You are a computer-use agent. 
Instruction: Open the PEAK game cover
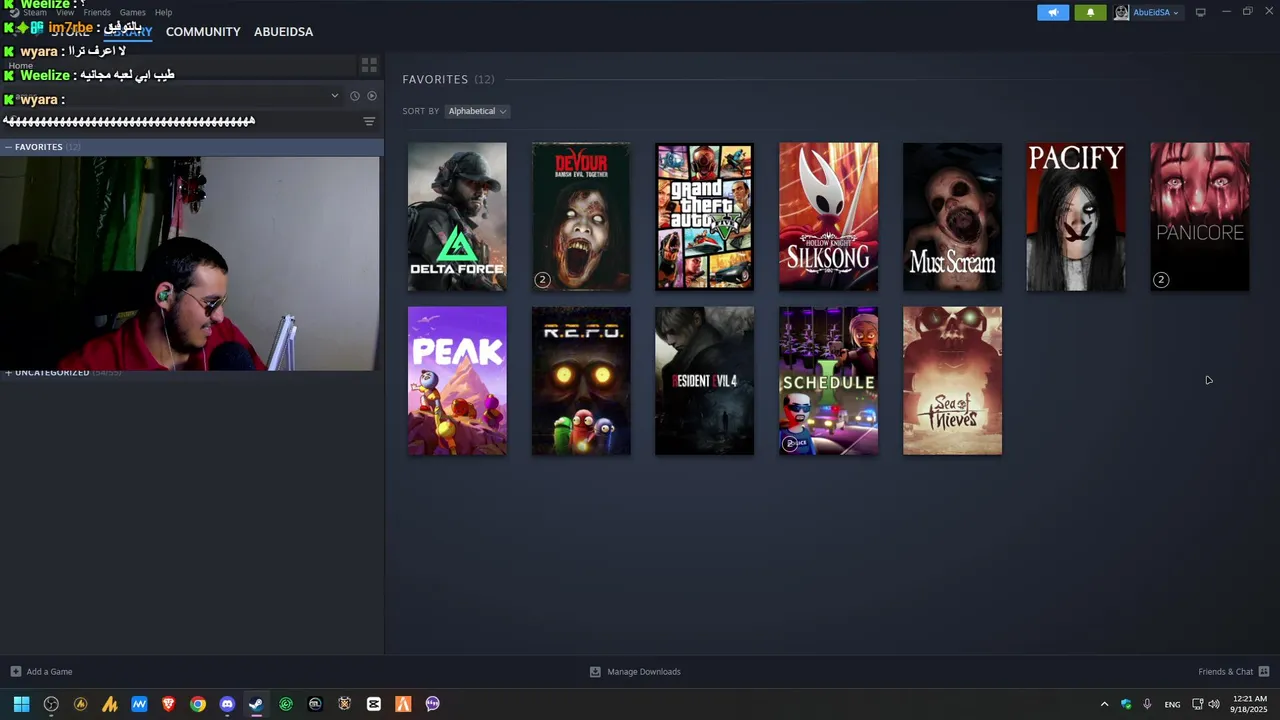[x=457, y=381]
